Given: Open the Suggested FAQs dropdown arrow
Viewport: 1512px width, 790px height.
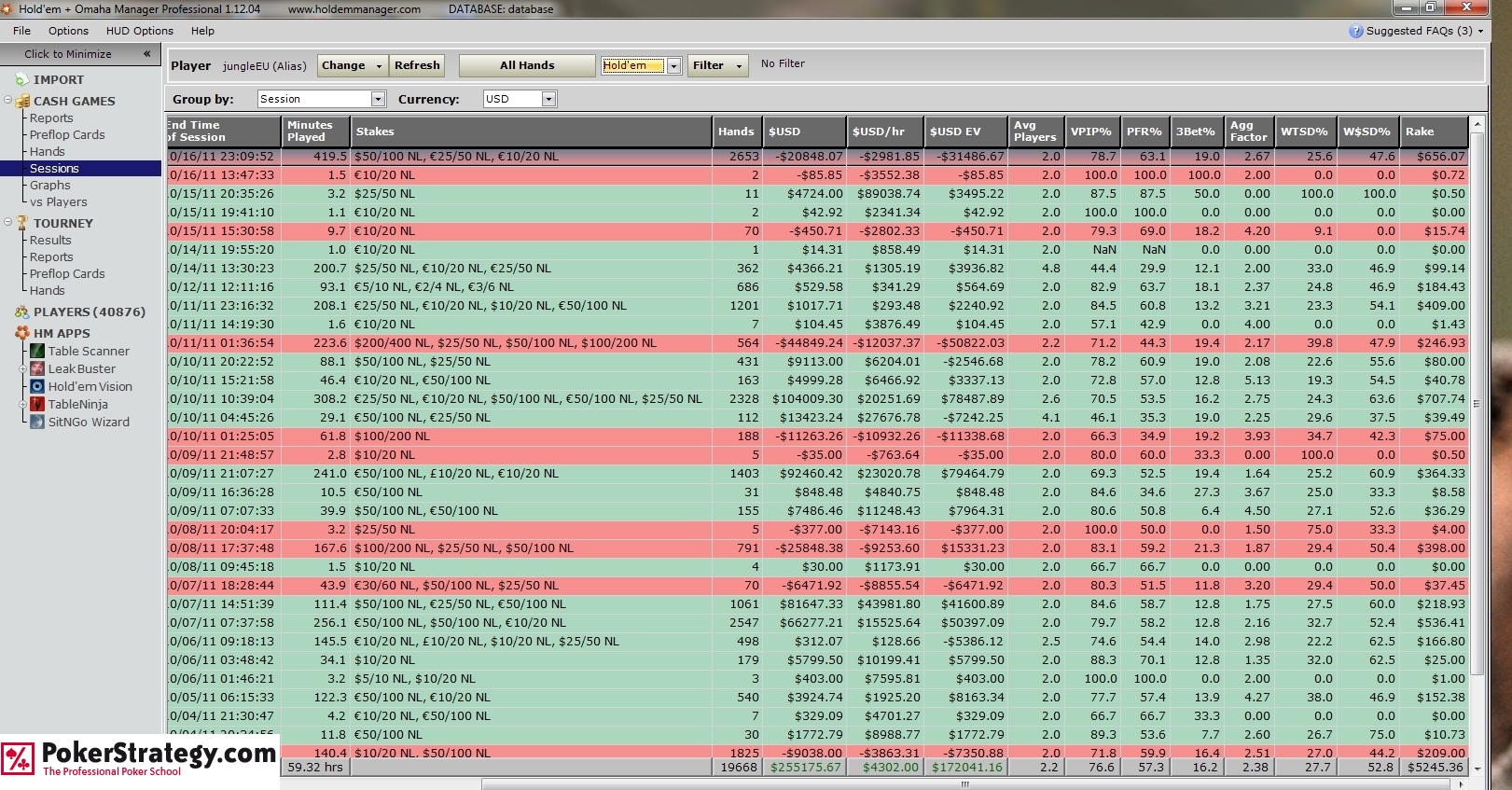Looking at the screenshot, I should [x=1479, y=31].
